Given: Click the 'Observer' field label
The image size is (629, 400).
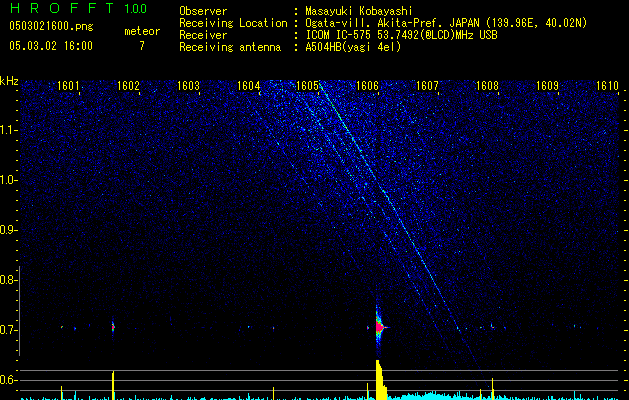Looking at the screenshot, I should pyautogui.click(x=203, y=11).
